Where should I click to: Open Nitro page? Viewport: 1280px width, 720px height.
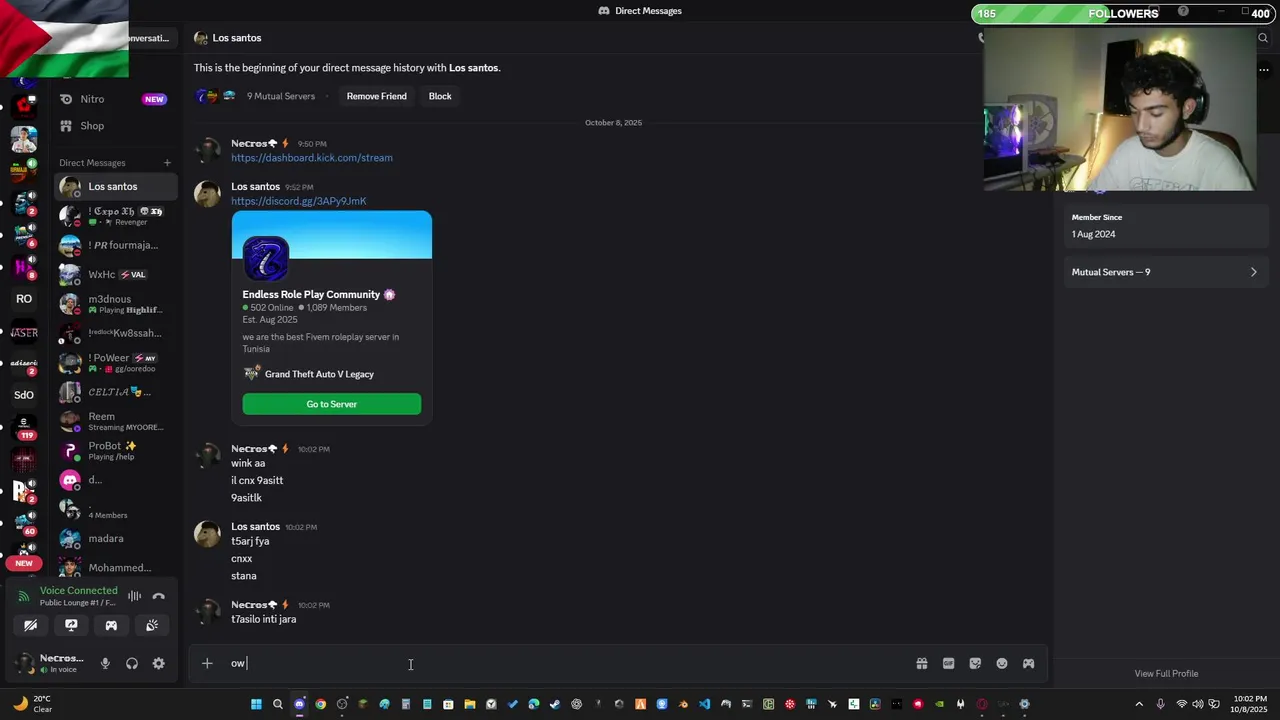pyautogui.click(x=116, y=99)
